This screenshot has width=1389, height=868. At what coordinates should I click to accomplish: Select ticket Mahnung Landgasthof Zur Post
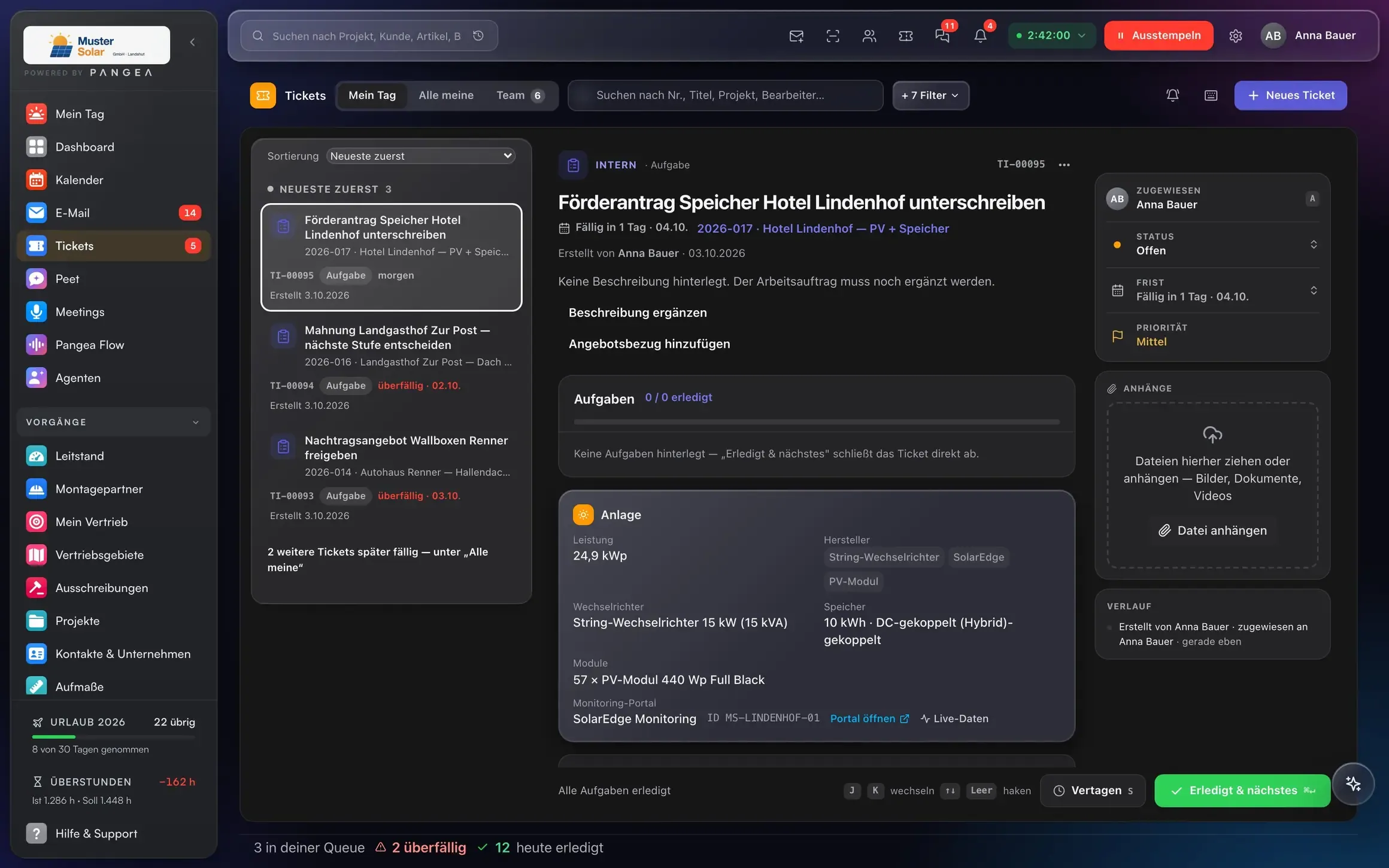[x=392, y=368]
